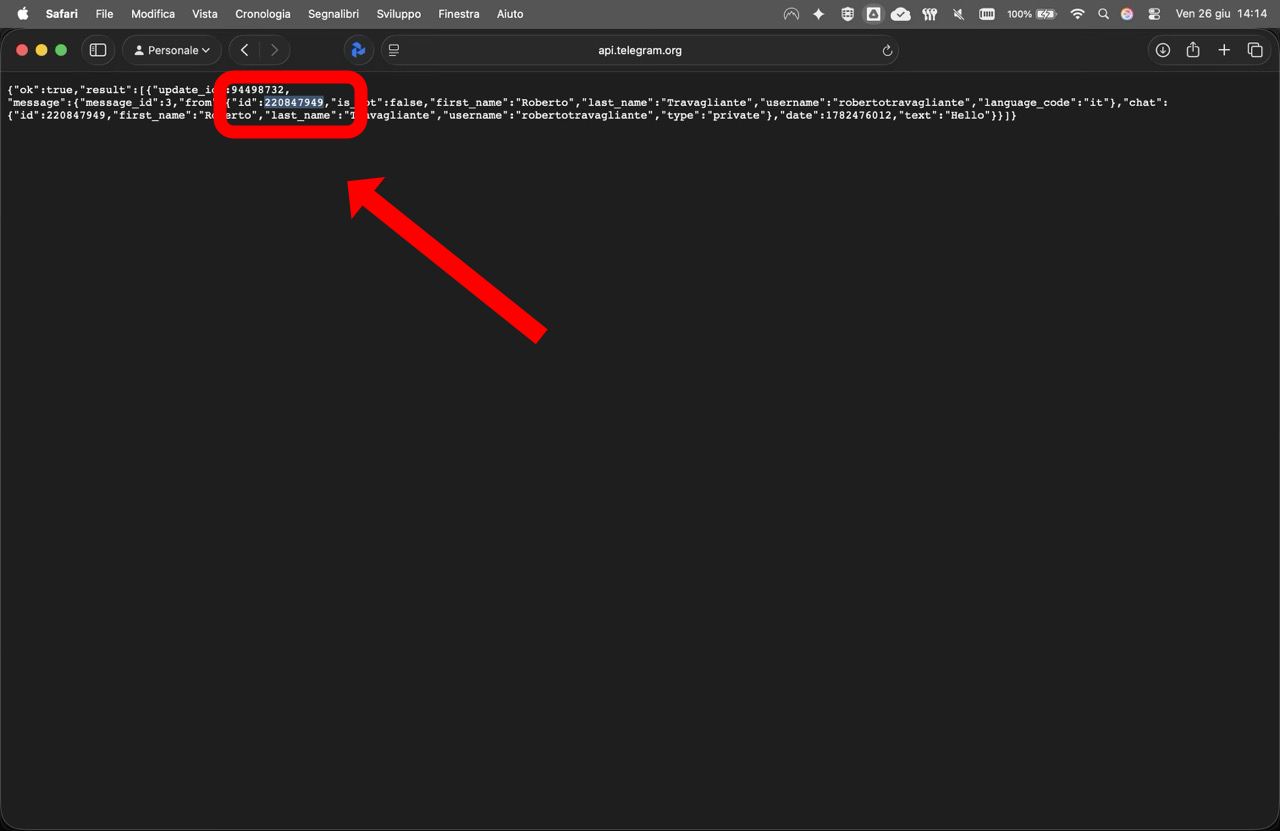This screenshot has height=831, width=1280.
Task: Open Control Center
Action: 1154,14
